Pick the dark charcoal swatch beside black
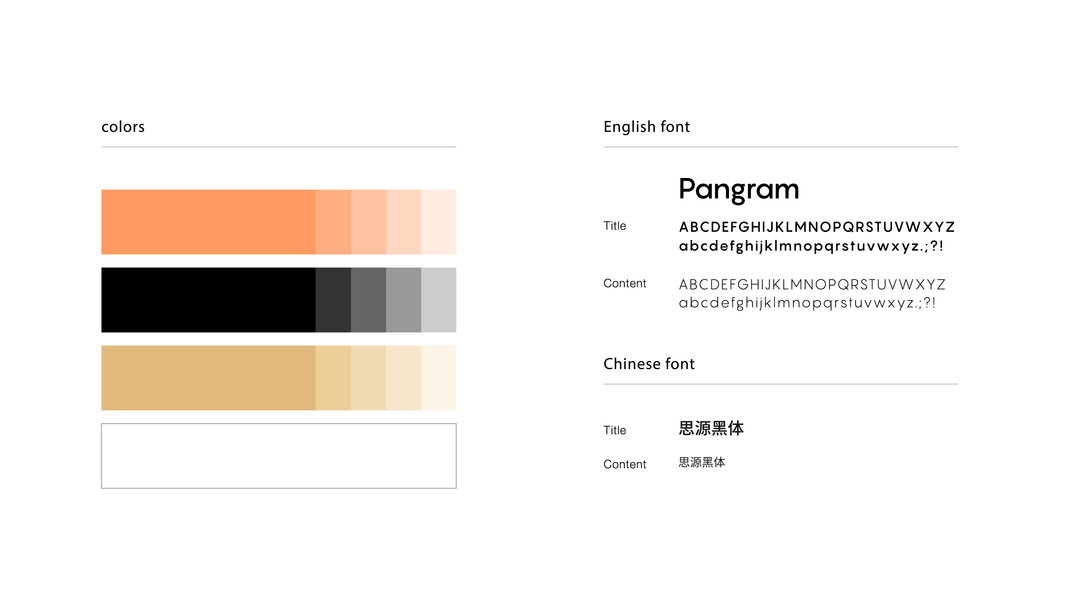 coord(333,300)
